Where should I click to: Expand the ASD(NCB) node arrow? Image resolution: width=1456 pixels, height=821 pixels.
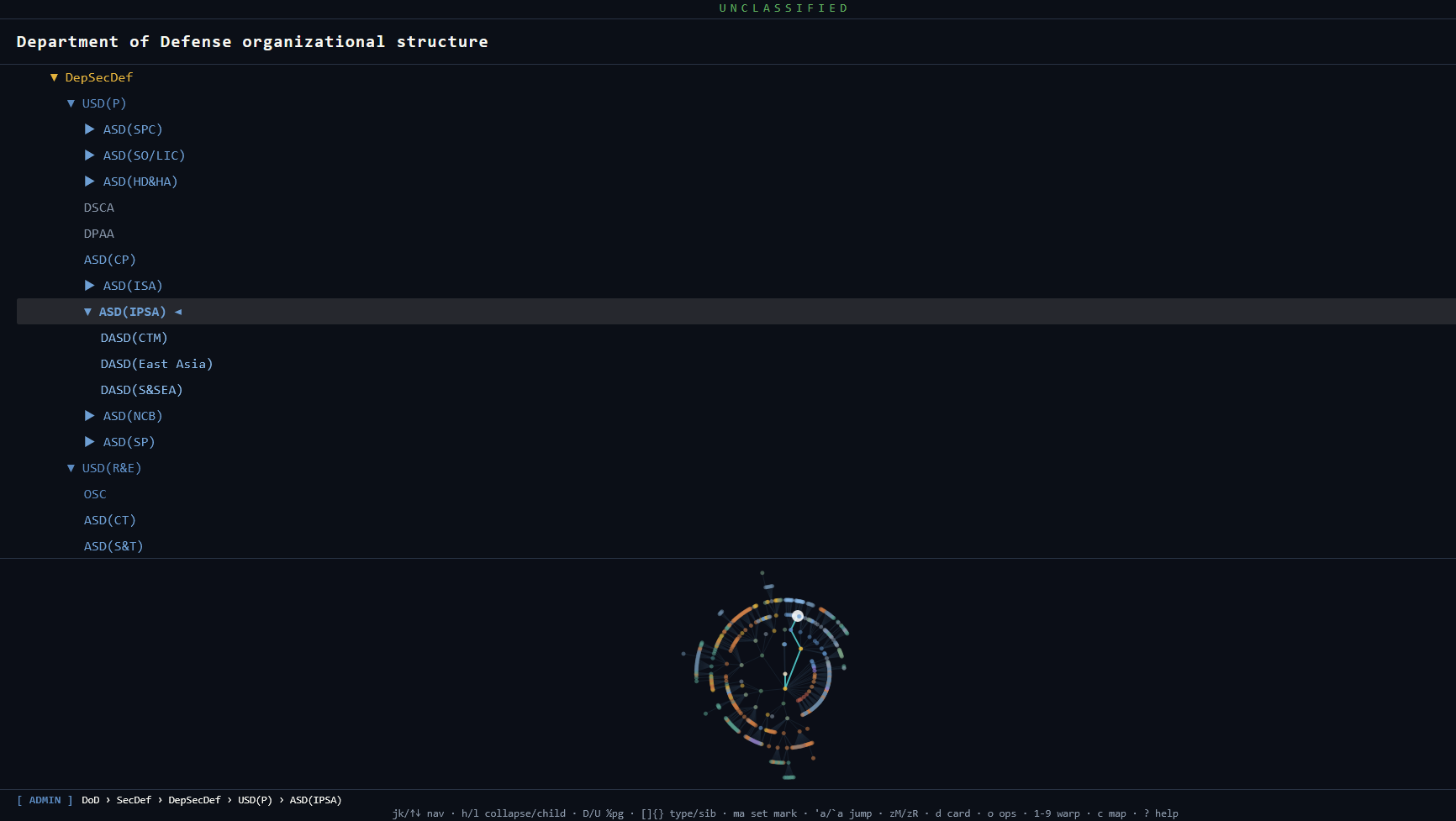90,416
